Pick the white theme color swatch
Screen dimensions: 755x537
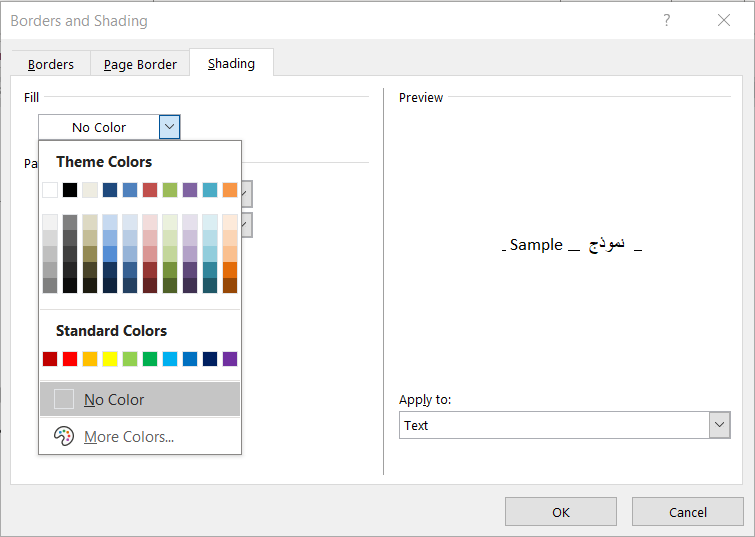(50, 190)
